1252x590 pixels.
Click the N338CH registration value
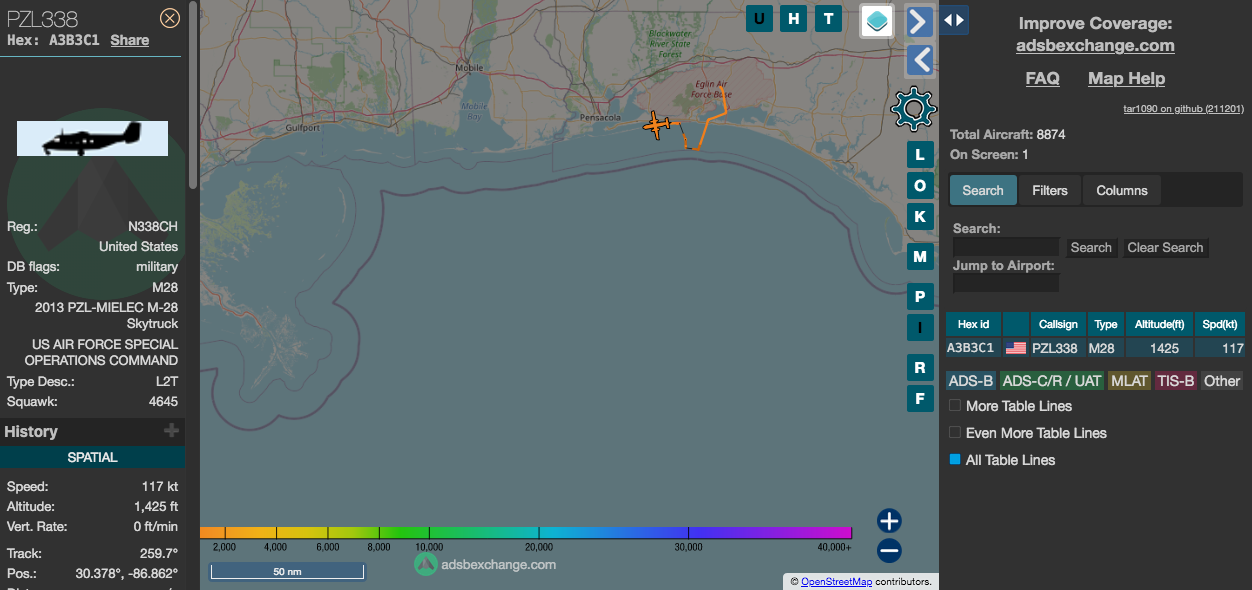point(153,226)
